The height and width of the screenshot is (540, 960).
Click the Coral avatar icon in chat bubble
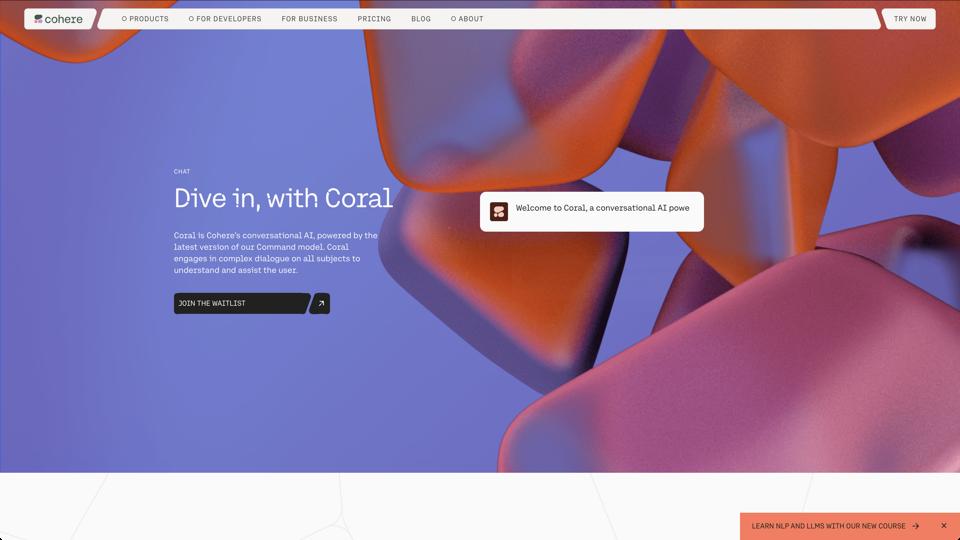point(499,211)
